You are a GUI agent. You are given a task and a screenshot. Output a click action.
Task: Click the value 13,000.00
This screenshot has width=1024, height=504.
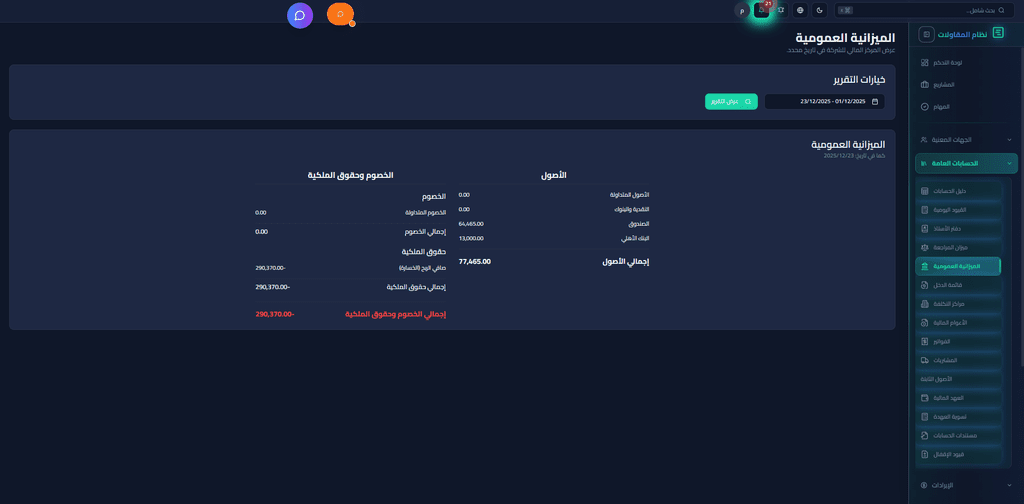click(x=471, y=238)
